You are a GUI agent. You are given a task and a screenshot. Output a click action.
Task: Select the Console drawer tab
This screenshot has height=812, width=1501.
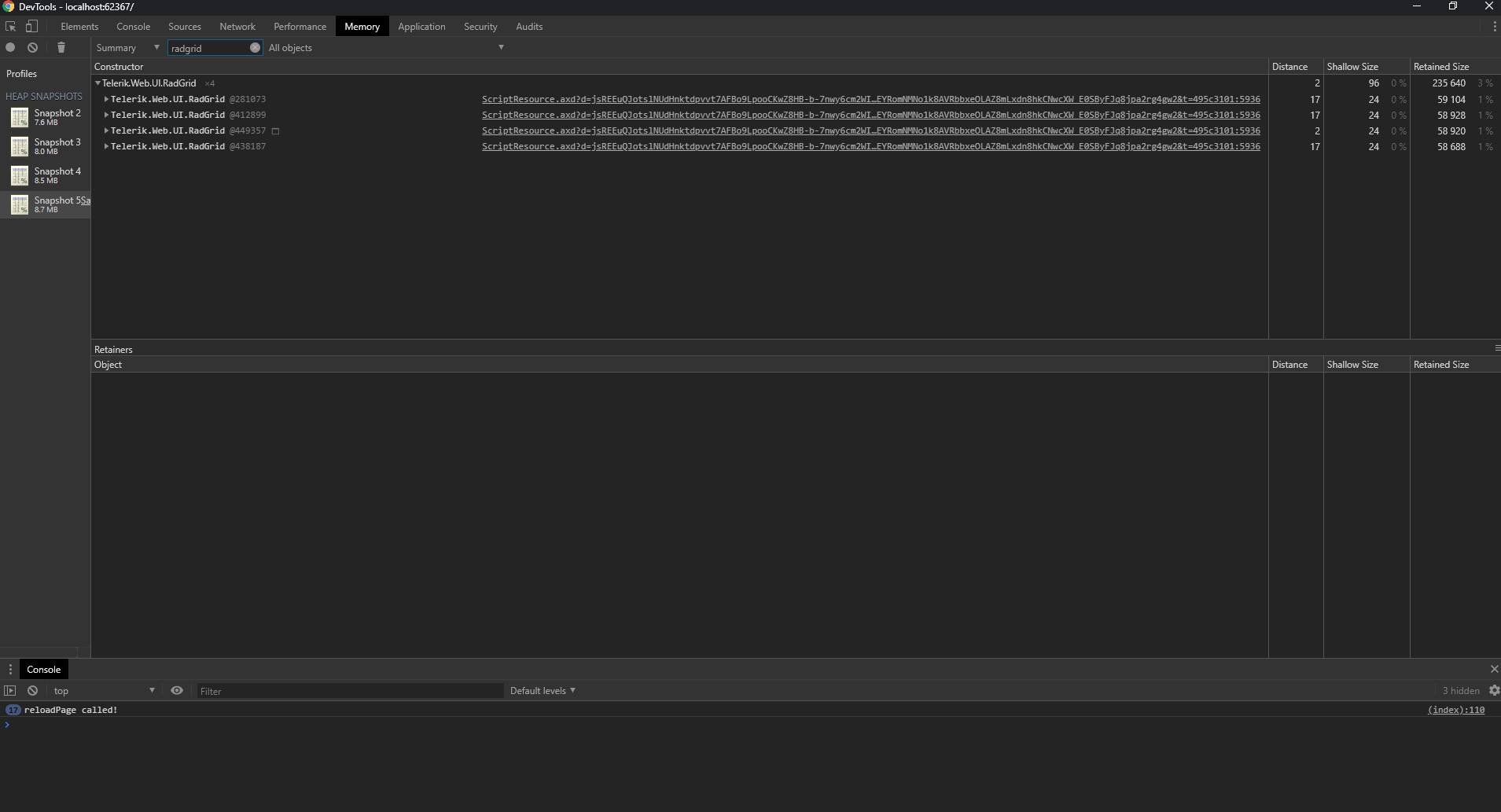coord(43,670)
